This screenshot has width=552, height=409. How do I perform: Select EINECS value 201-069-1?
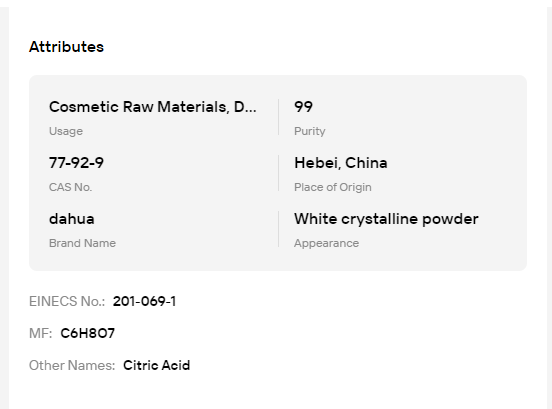tap(144, 301)
